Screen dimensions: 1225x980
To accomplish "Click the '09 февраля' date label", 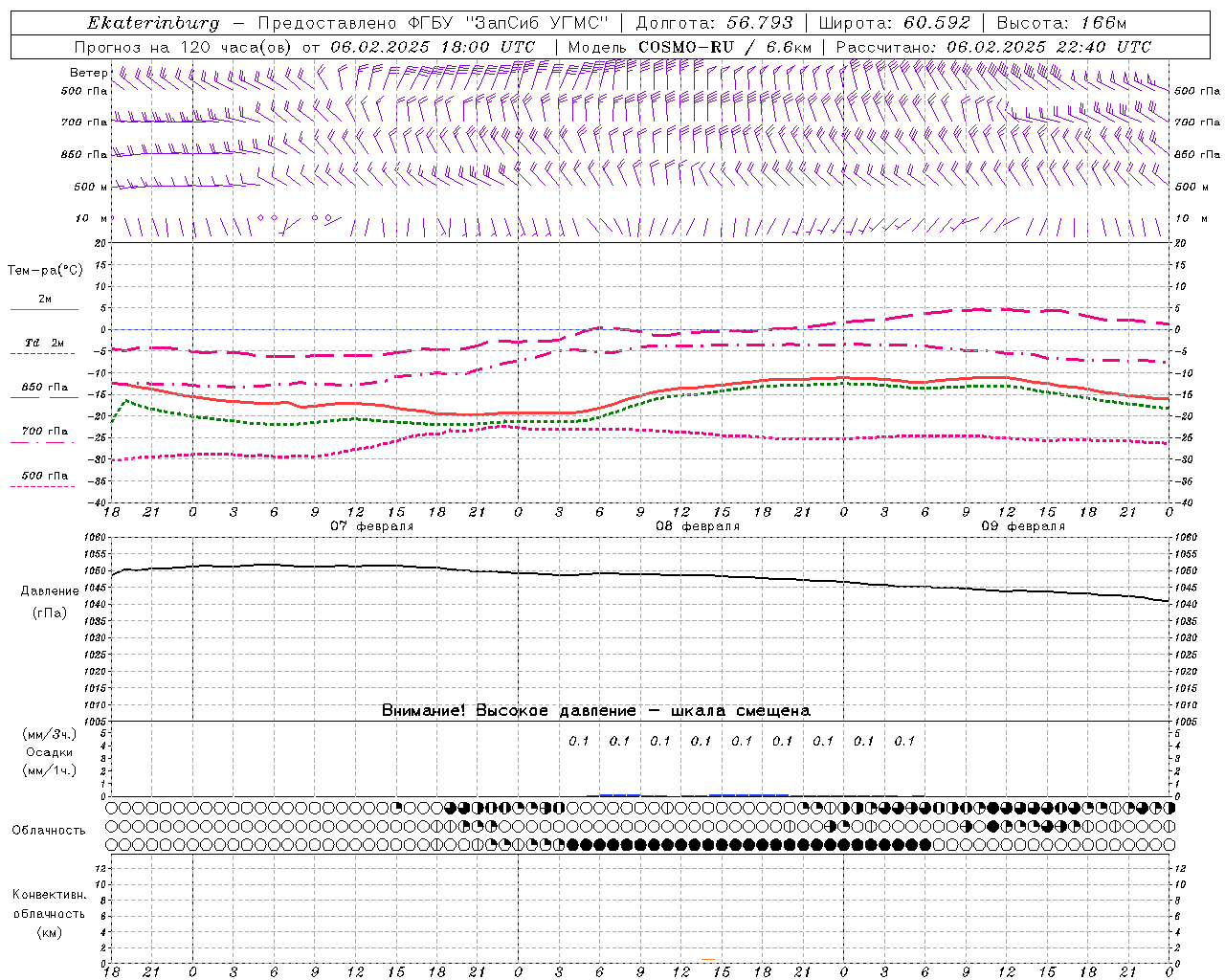I will click(x=1023, y=526).
